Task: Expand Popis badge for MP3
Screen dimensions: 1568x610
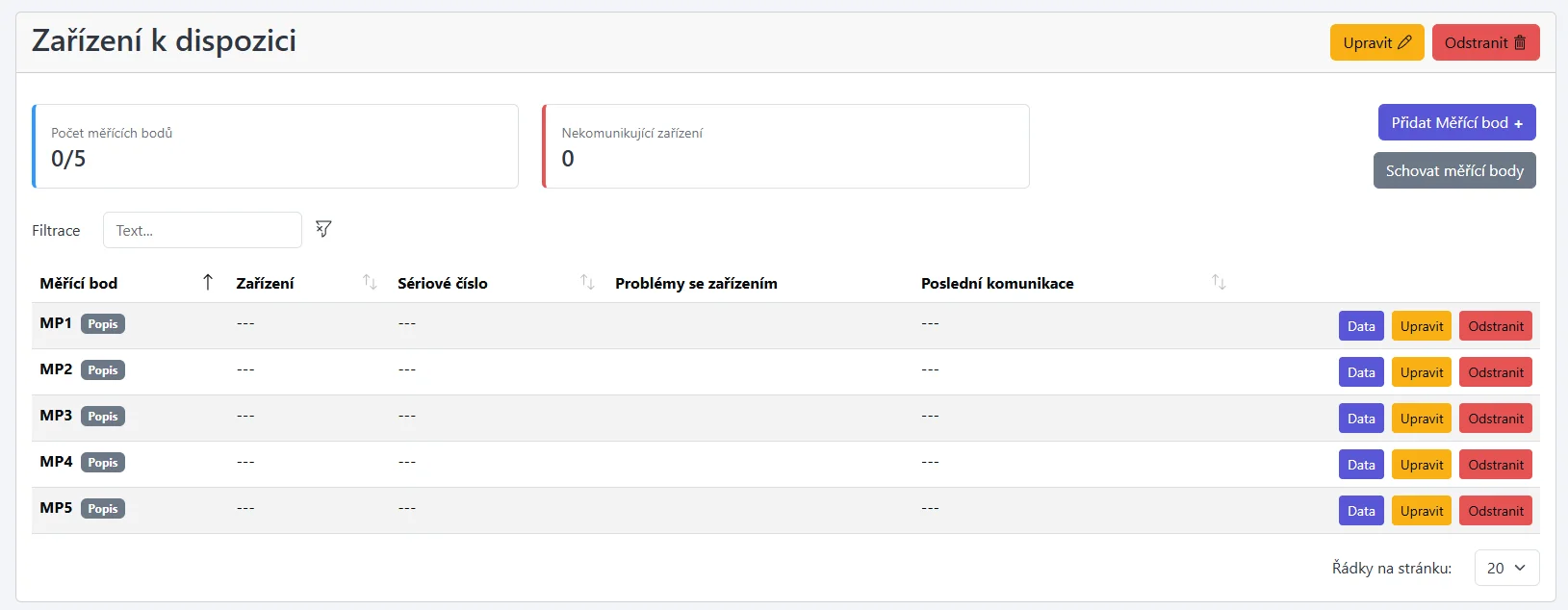Action: coord(103,417)
